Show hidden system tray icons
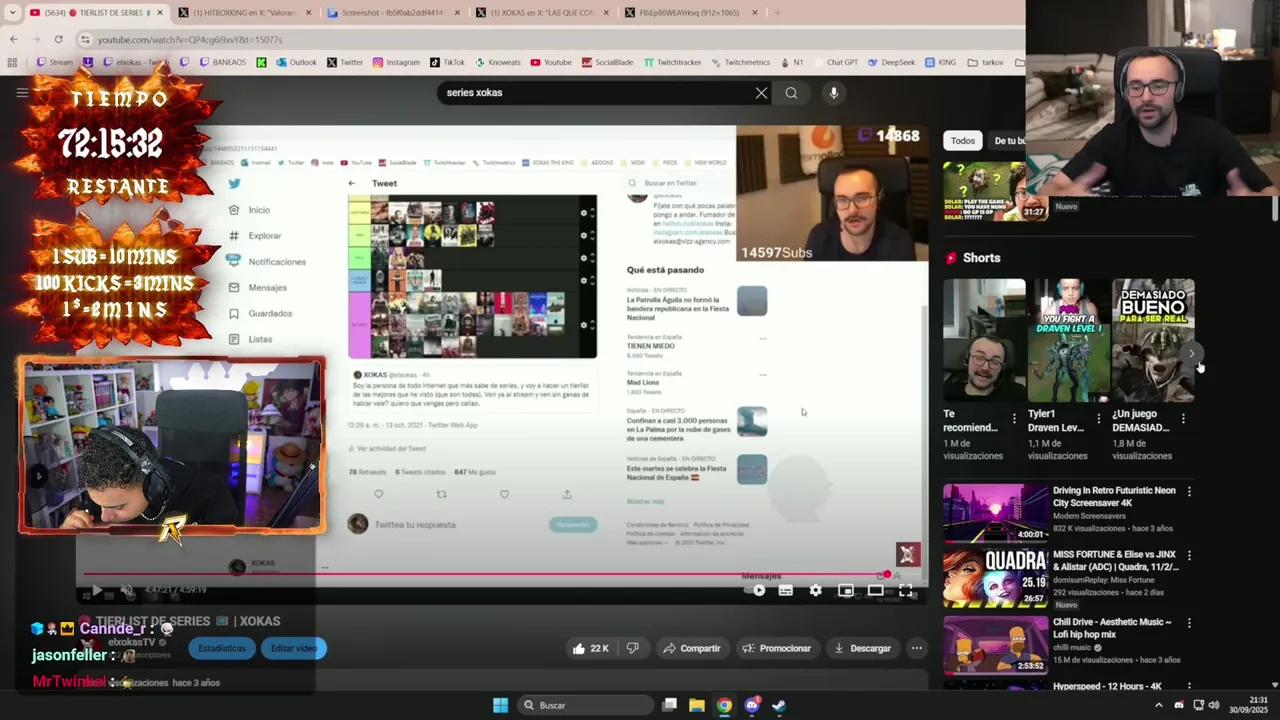The width and height of the screenshot is (1280, 720). pos(1159,705)
